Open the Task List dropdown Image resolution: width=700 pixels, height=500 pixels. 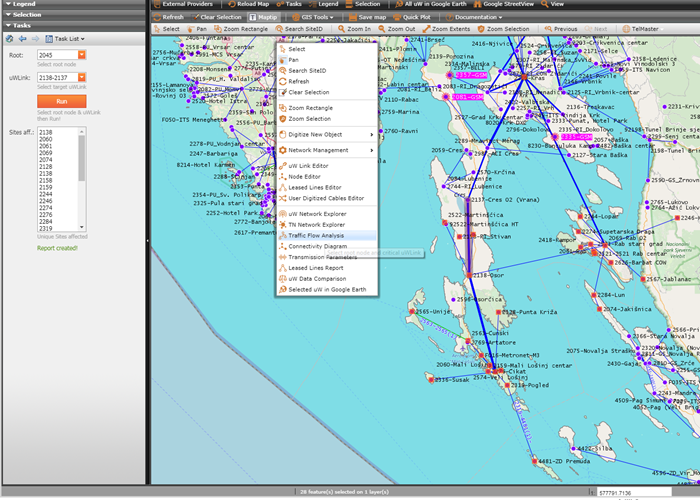point(65,39)
